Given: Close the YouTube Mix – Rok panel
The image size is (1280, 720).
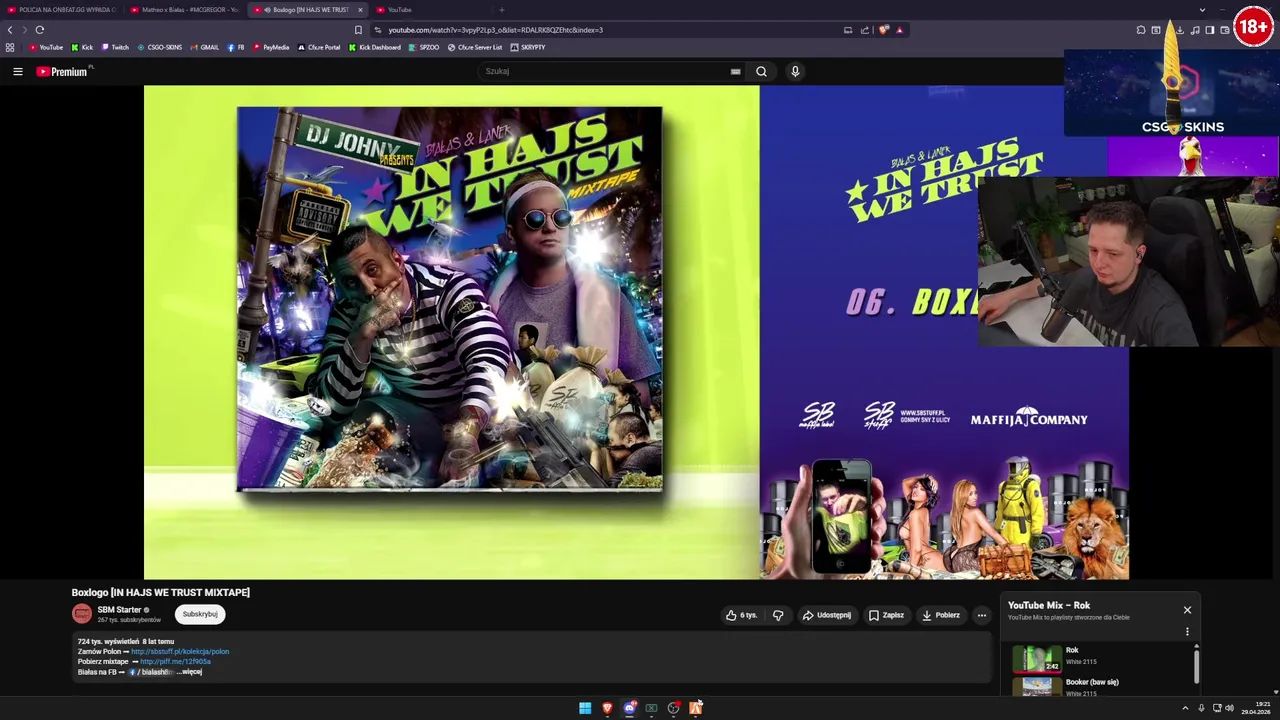Looking at the screenshot, I should (x=1187, y=610).
